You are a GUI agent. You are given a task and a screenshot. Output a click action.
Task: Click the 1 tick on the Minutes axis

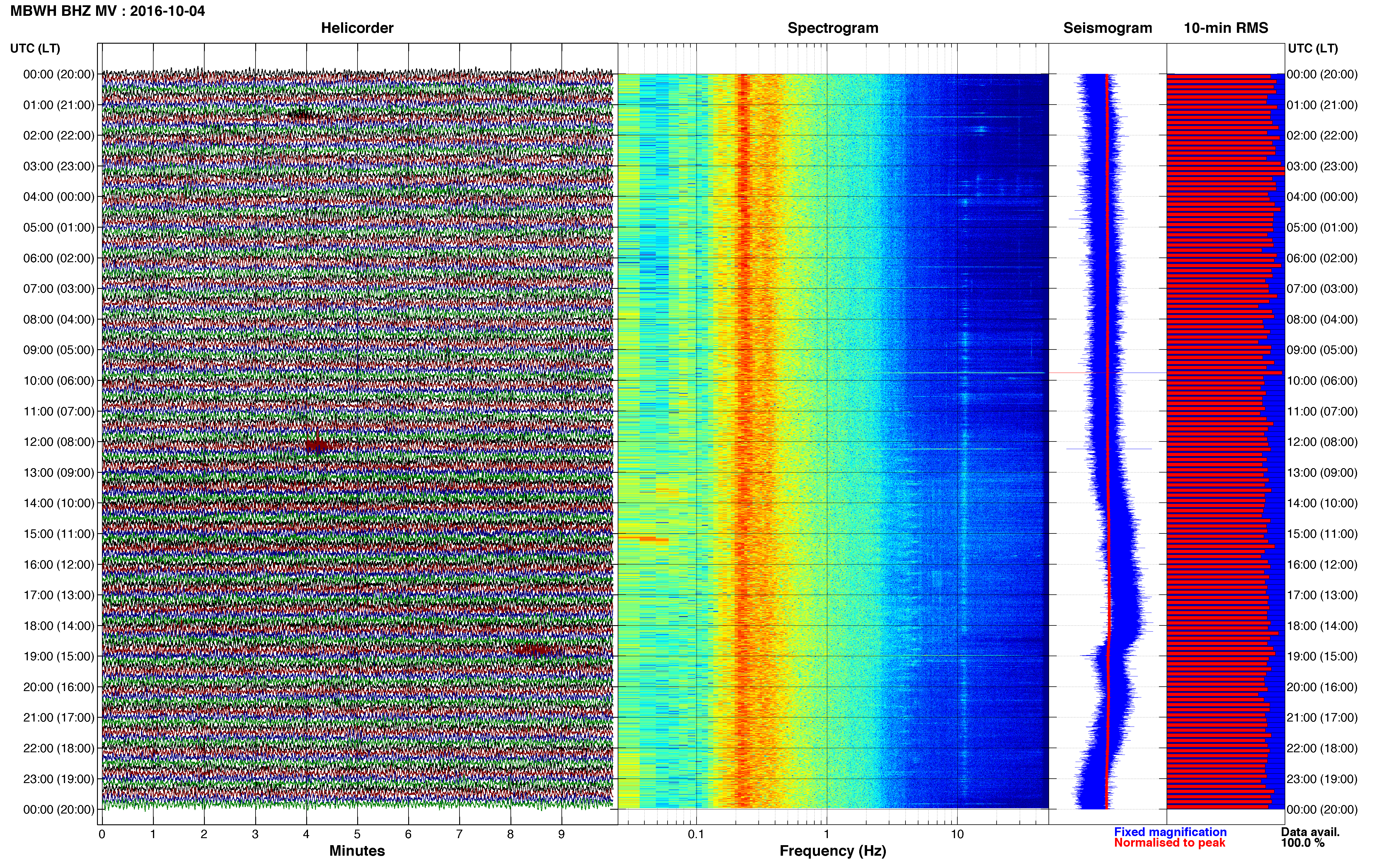pyautogui.click(x=153, y=834)
